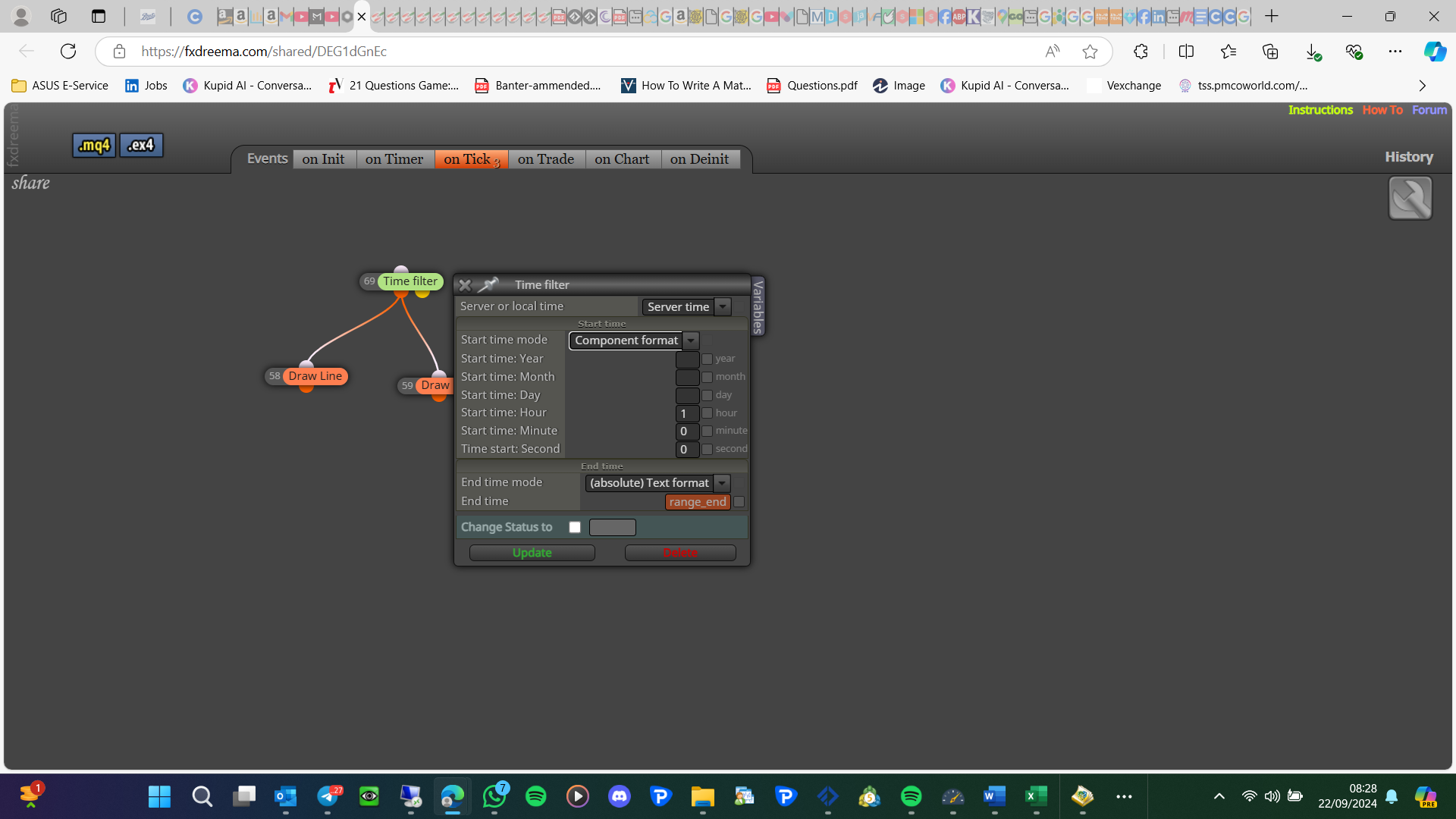Open the Instructions link
1456x819 pixels.
(x=1320, y=110)
